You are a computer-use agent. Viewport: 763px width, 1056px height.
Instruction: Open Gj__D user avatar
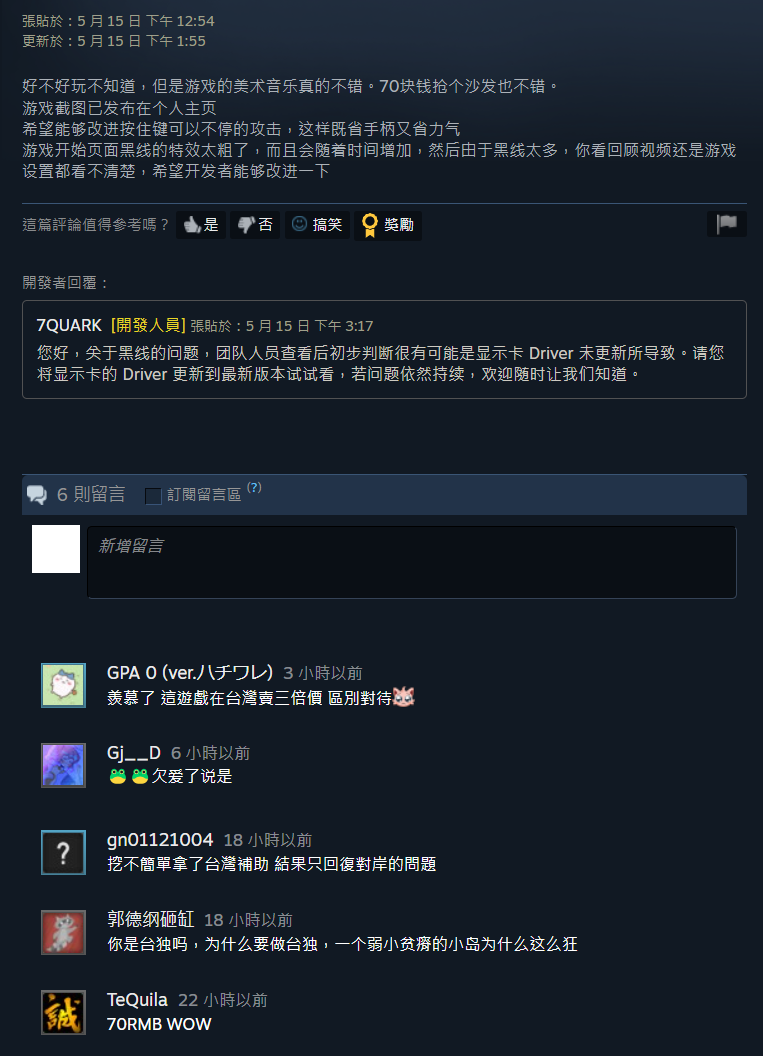63,765
